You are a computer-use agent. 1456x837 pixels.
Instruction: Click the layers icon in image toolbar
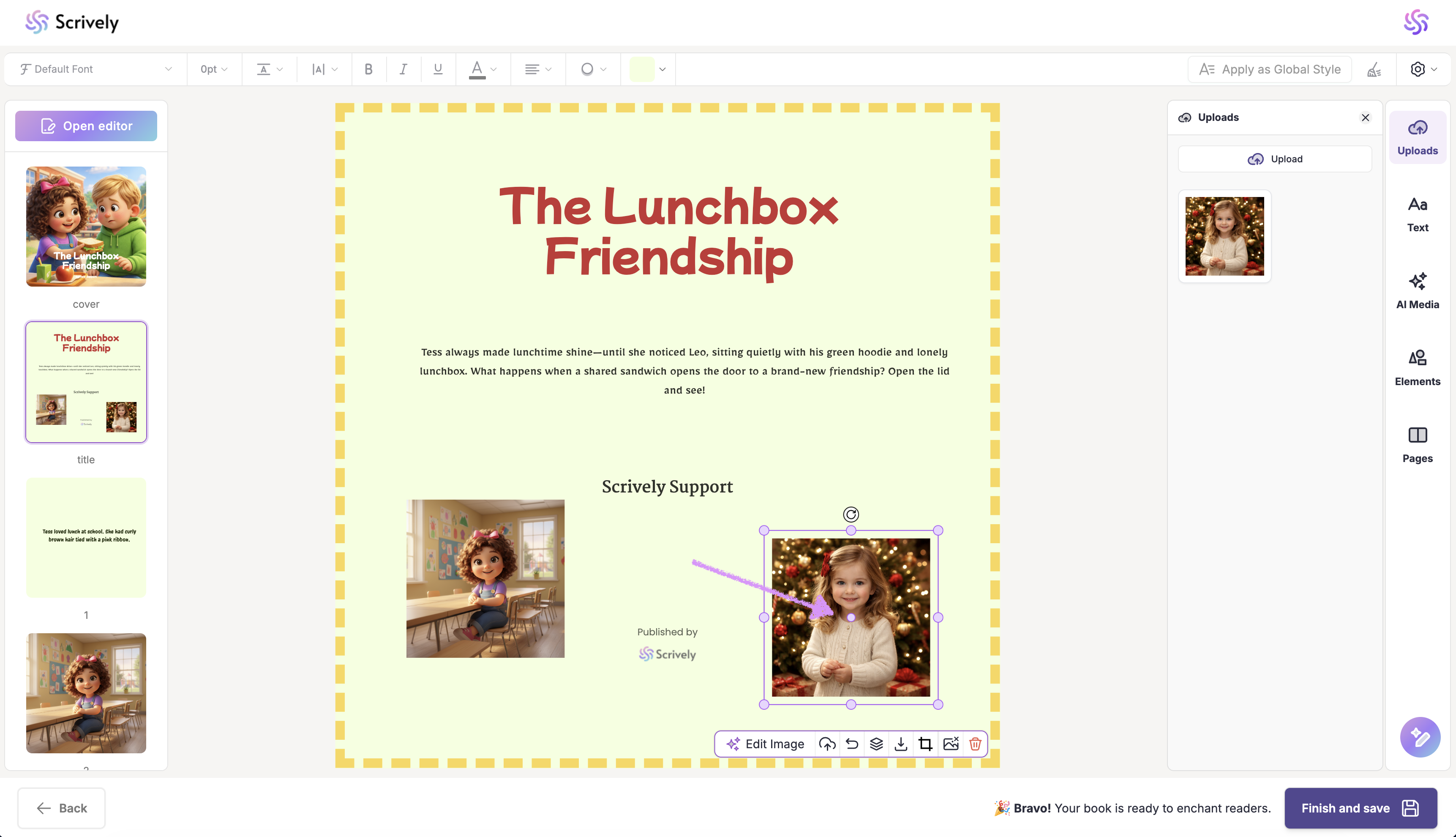point(876,744)
